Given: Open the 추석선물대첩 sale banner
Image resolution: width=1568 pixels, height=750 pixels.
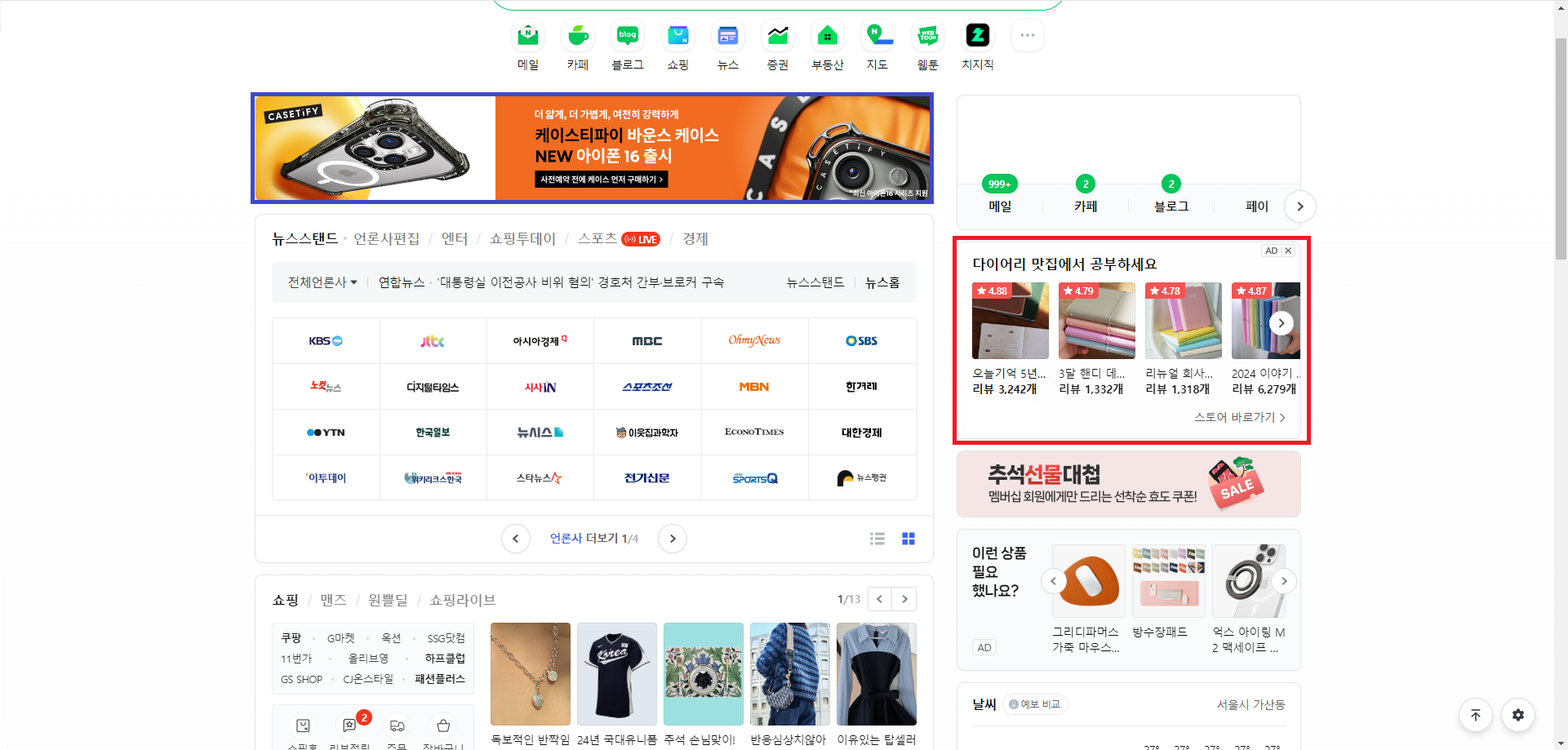Looking at the screenshot, I should tap(1128, 484).
